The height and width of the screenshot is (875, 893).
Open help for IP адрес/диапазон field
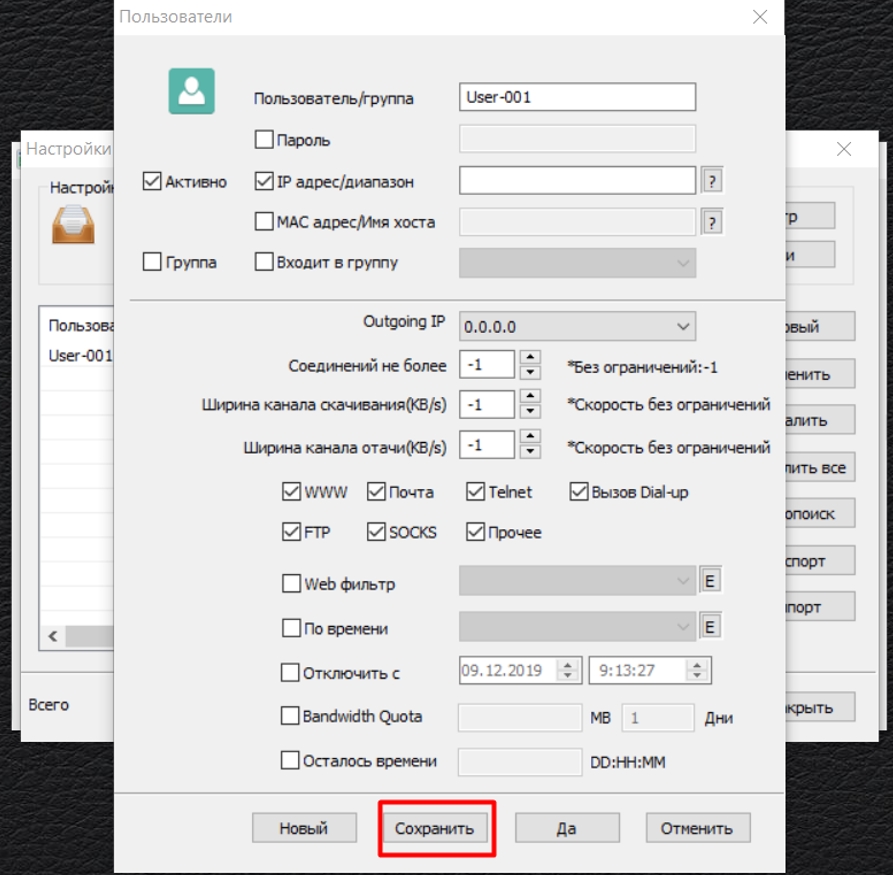711,181
